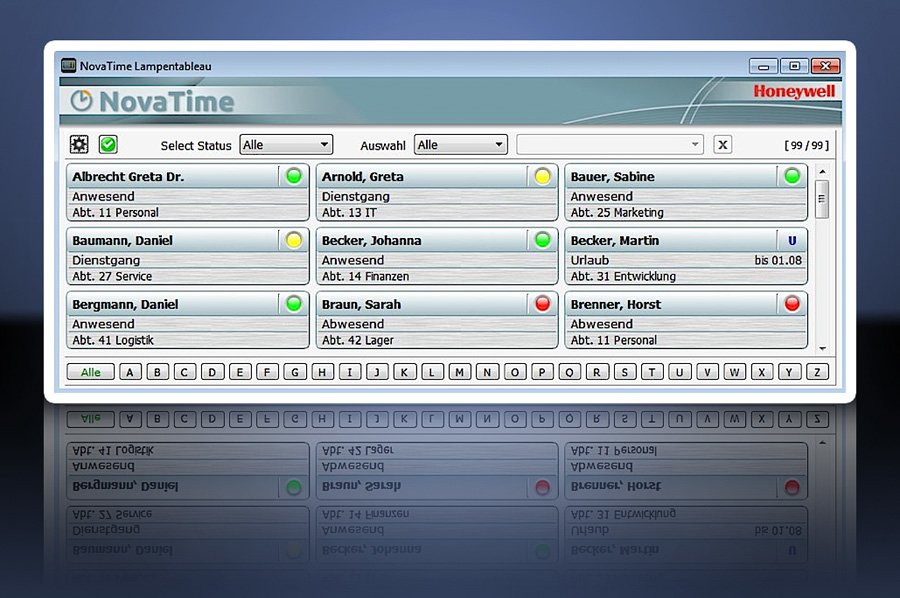
Task: Select the Becker, Johanna name
Action: (x=371, y=240)
